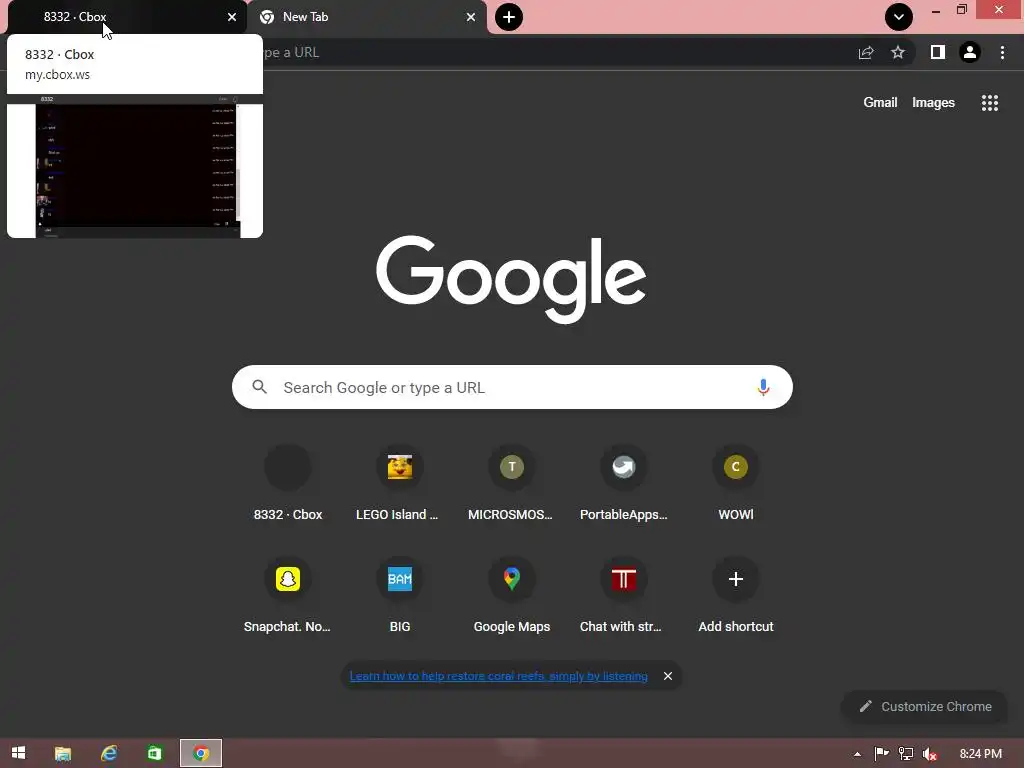This screenshot has height=768, width=1024.
Task: Open the LEGO Island shortcut tile
Action: pos(400,483)
